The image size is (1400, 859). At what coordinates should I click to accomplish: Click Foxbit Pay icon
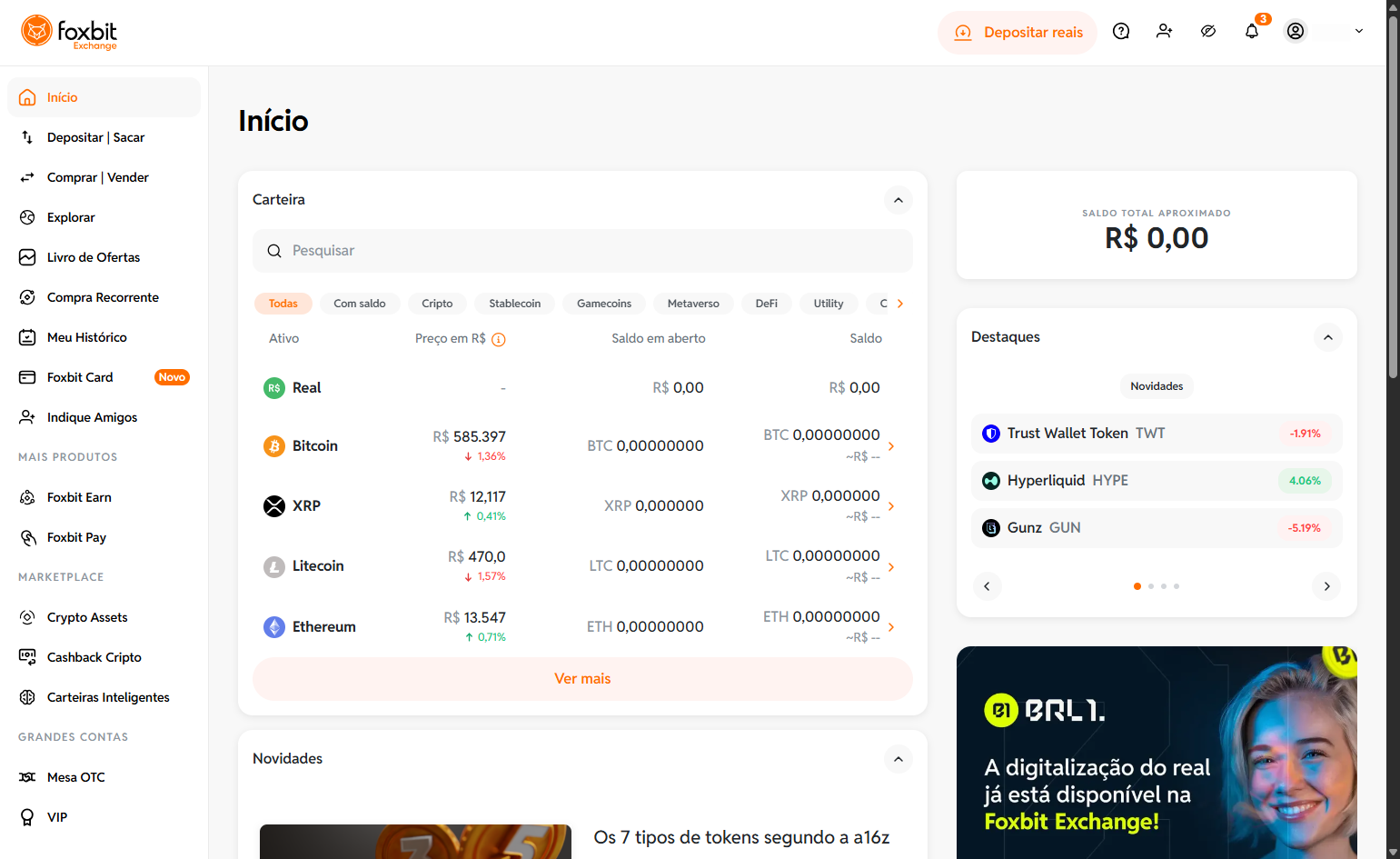pyautogui.click(x=27, y=537)
